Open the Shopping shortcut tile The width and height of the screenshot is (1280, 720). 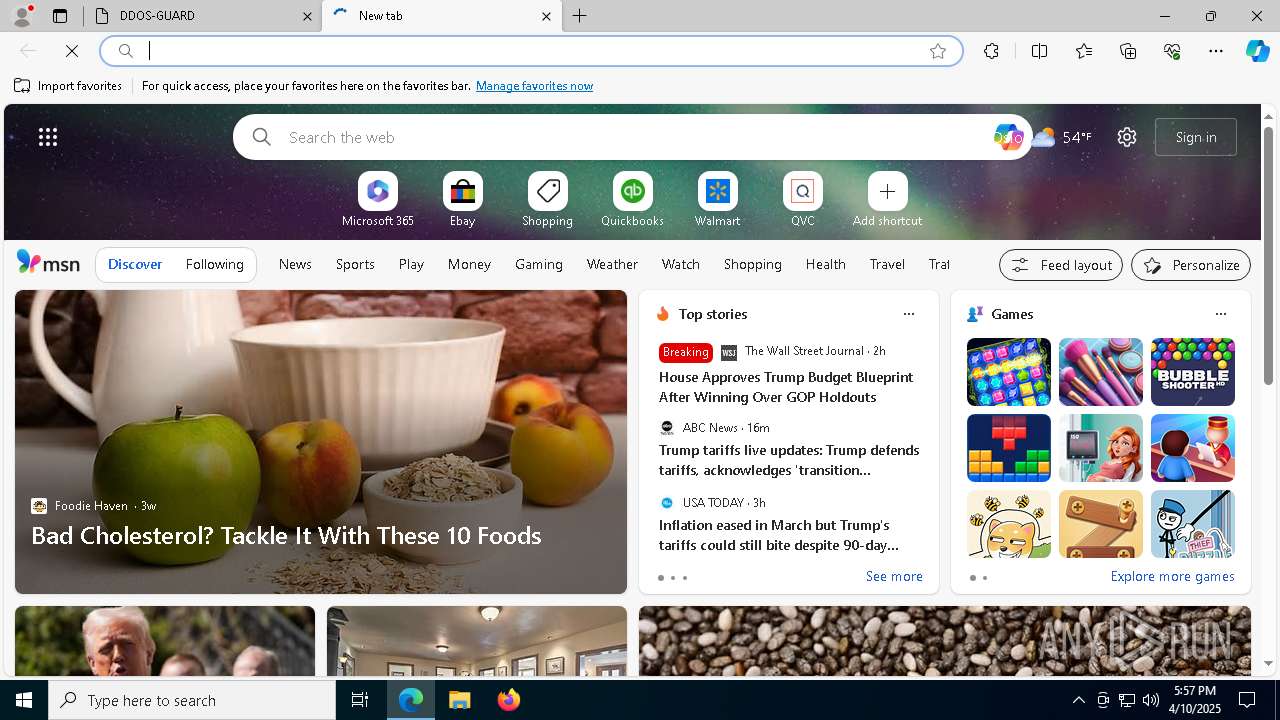click(x=547, y=200)
